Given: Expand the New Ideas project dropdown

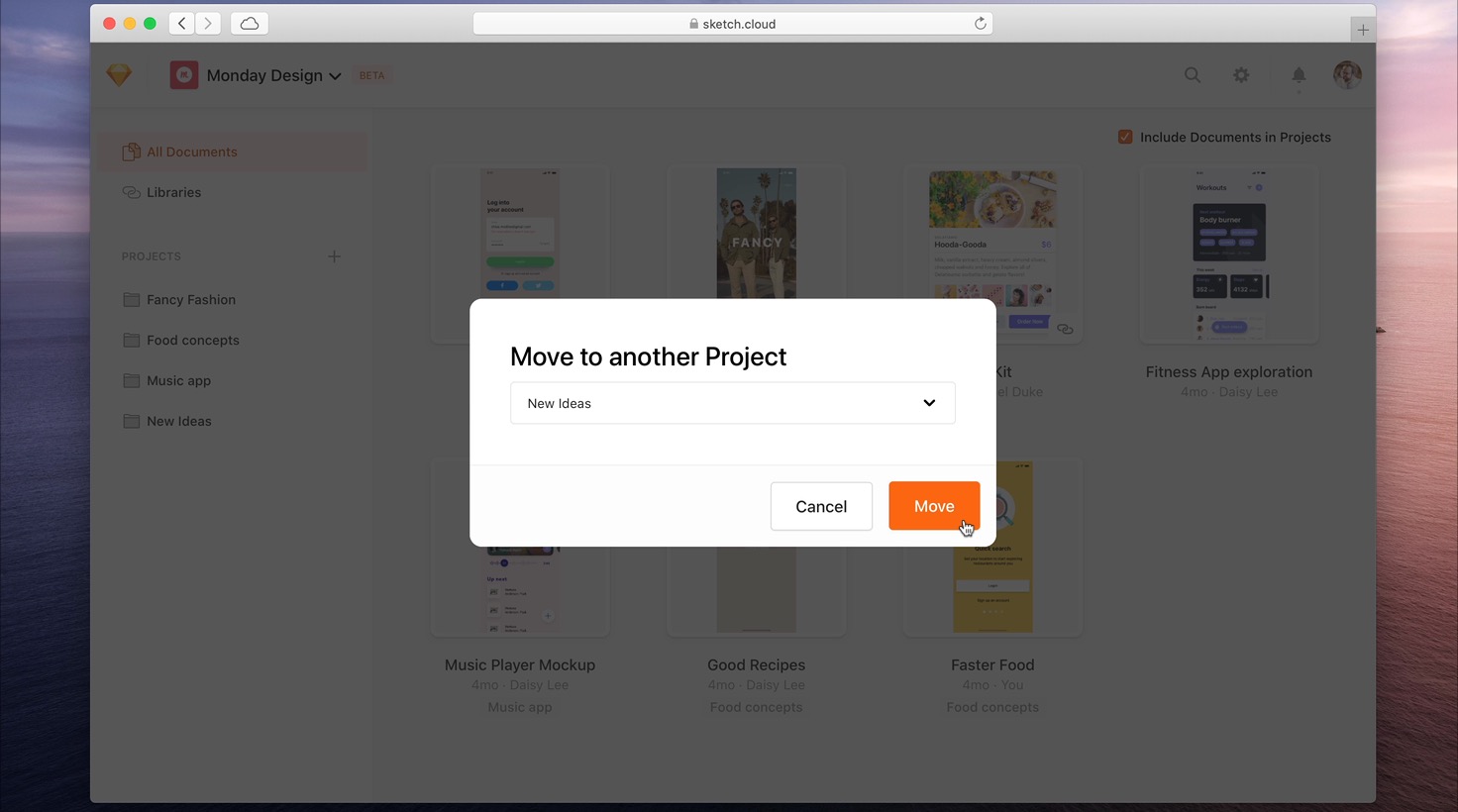Looking at the screenshot, I should coord(732,403).
